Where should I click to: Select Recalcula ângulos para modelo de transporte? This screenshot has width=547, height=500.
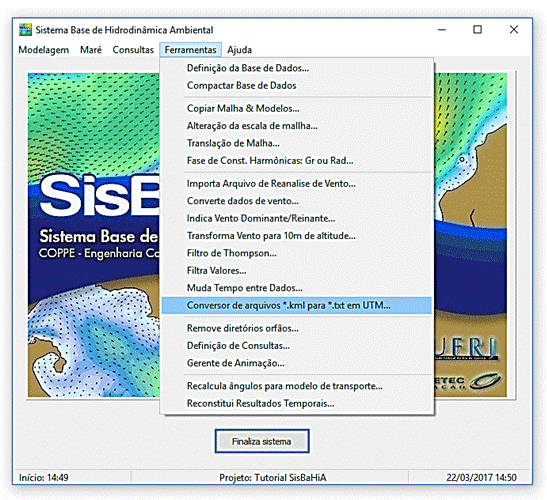[x=297, y=386]
